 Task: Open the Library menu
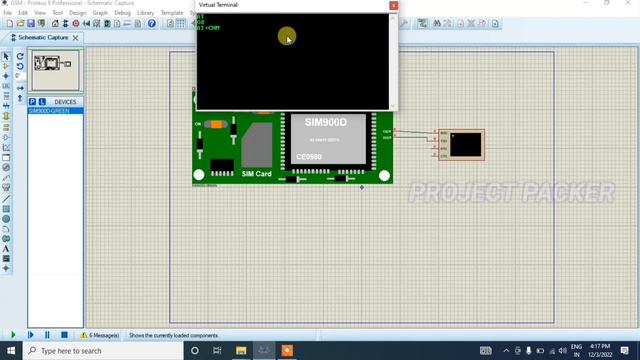tap(145, 13)
